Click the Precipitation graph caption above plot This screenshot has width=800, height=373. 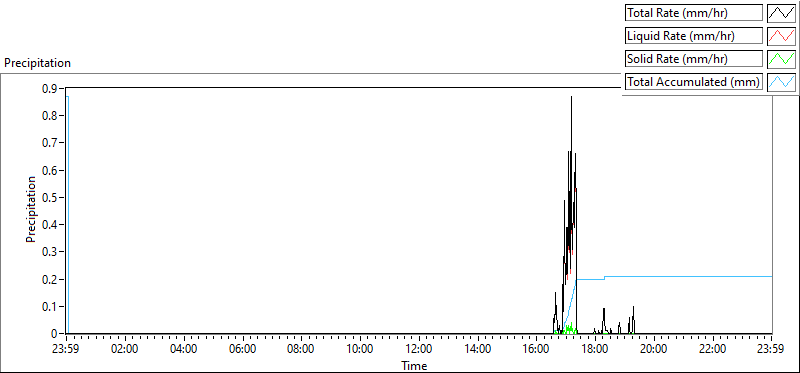[x=37, y=63]
